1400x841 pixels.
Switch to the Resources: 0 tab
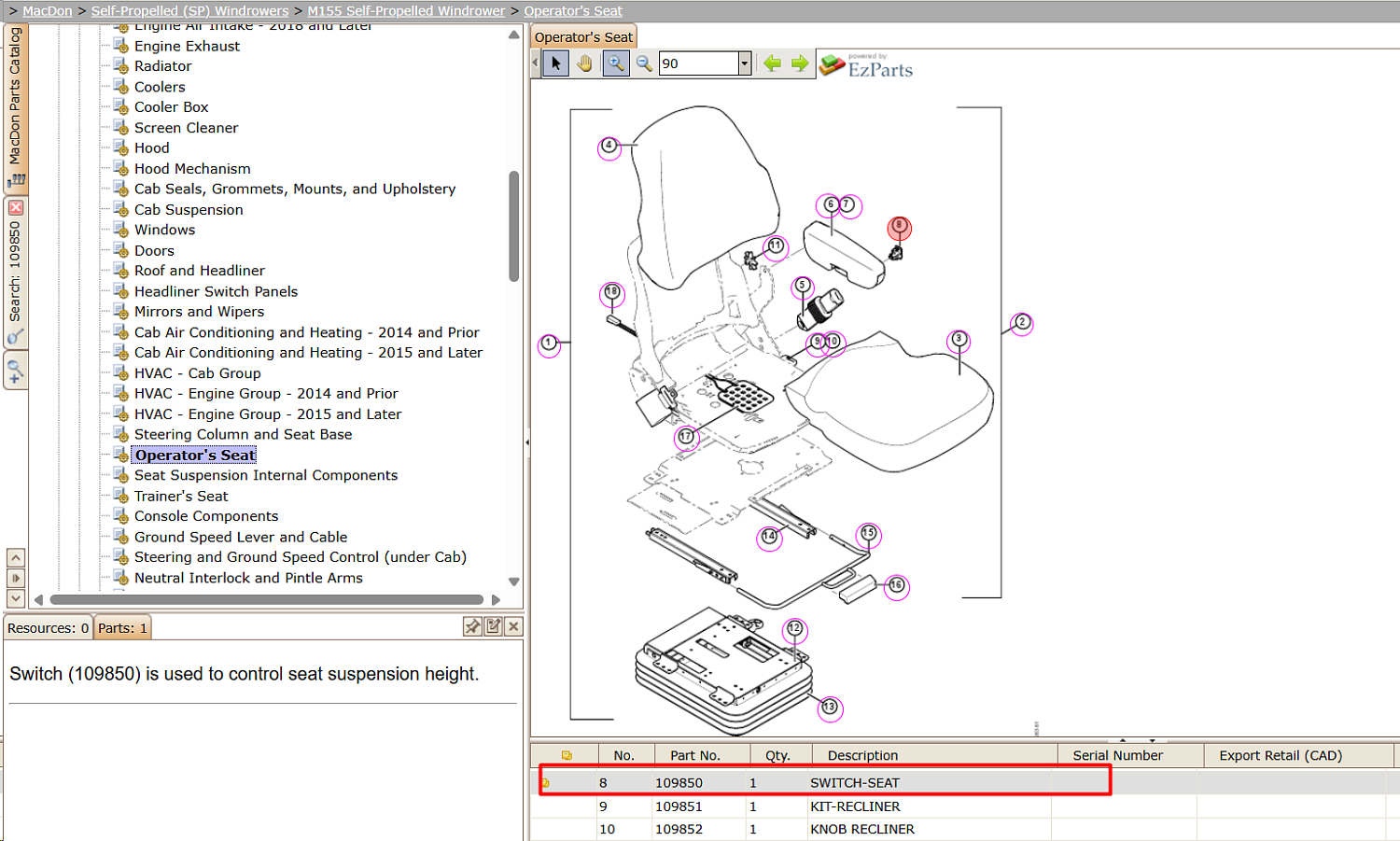click(49, 628)
